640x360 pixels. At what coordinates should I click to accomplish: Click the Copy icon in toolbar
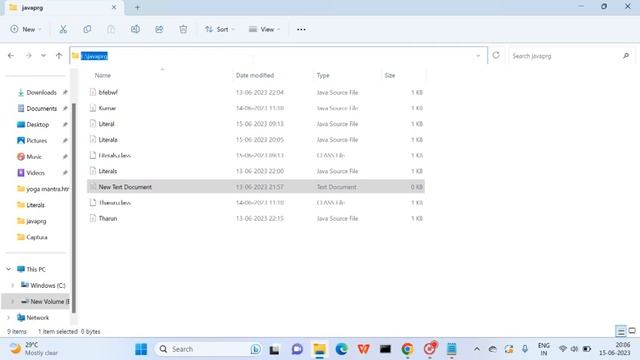coord(87,29)
